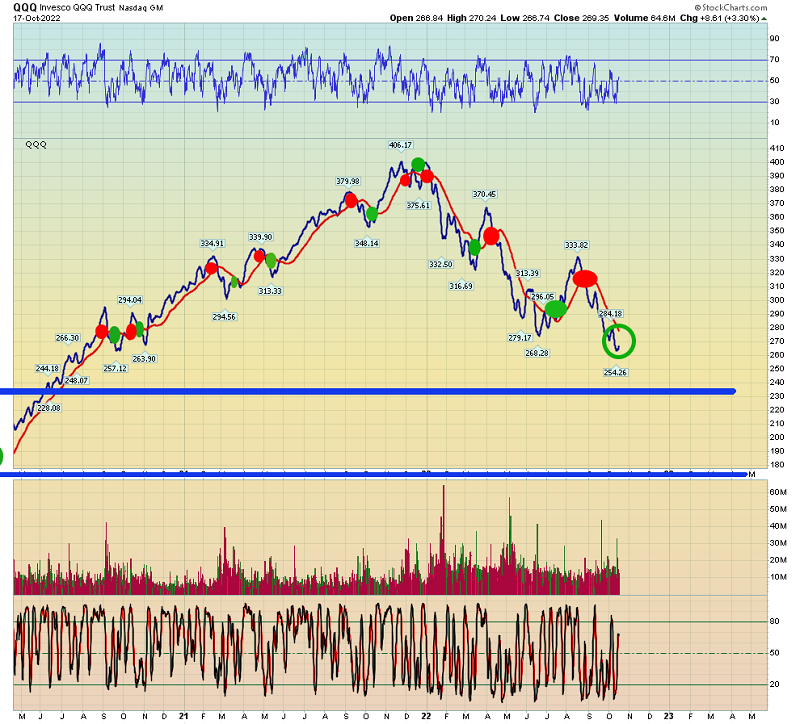Click the 60M tick on the volume axis
Viewport: 800px width, 724px height.
click(x=778, y=492)
